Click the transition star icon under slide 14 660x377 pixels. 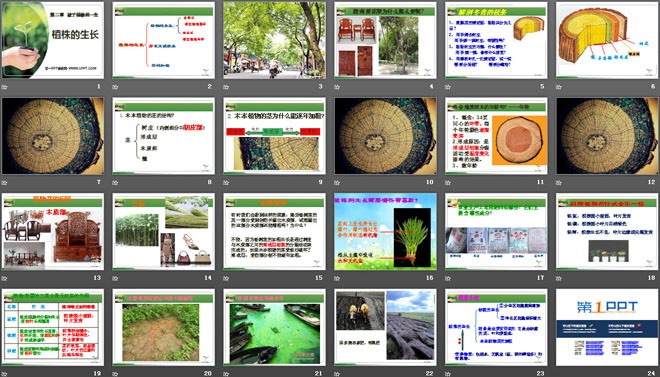point(115,278)
